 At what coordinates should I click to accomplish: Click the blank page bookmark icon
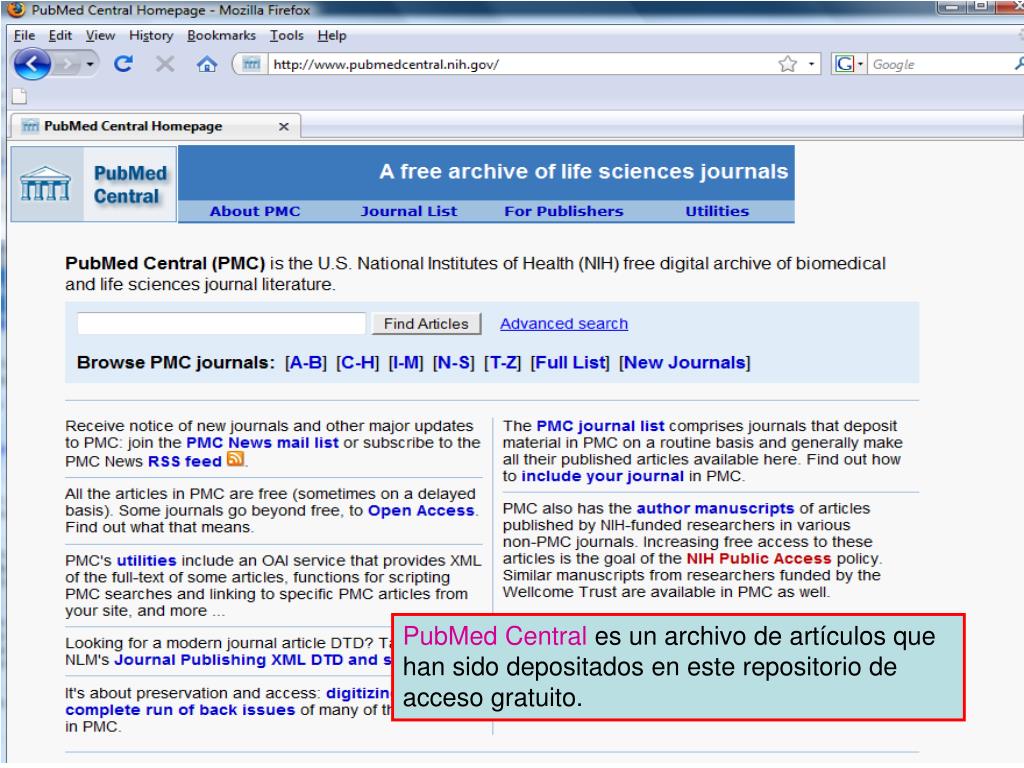[x=20, y=97]
